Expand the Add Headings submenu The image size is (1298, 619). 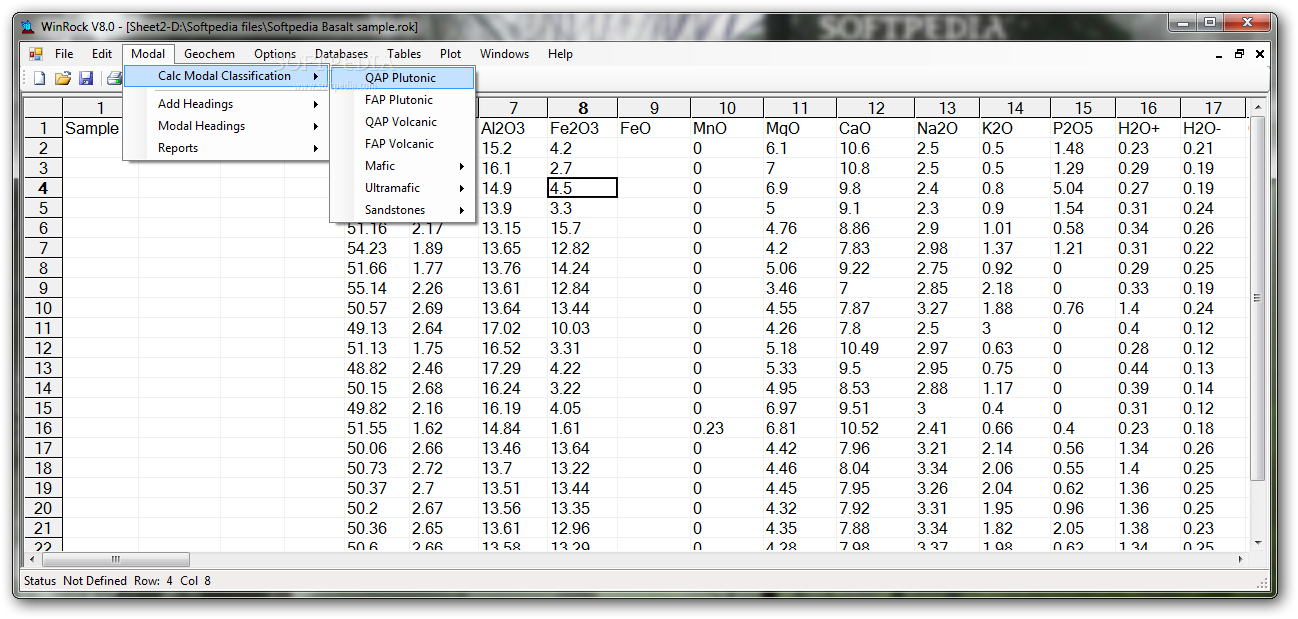point(226,104)
